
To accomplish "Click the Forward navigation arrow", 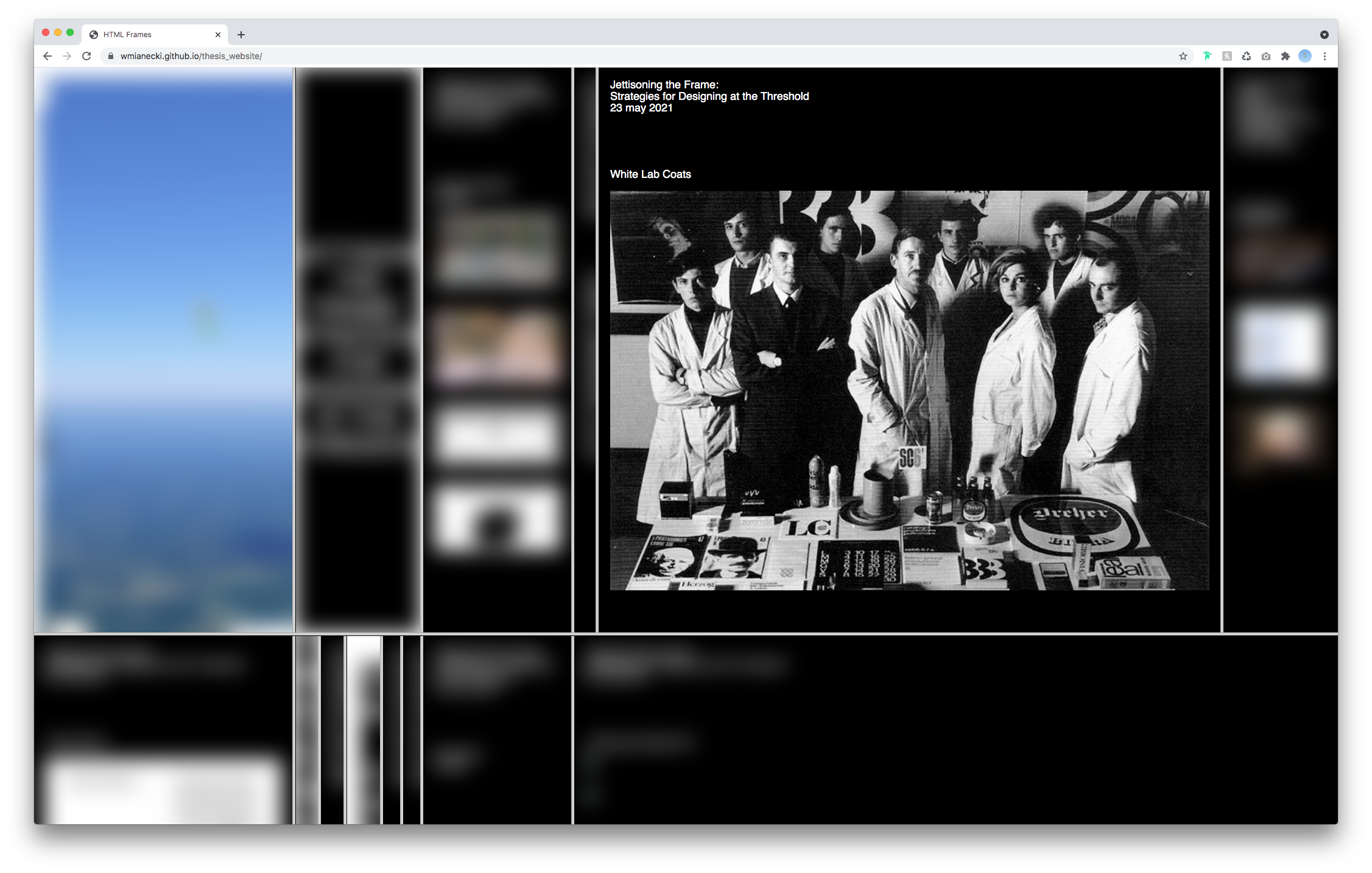I will pos(67,56).
